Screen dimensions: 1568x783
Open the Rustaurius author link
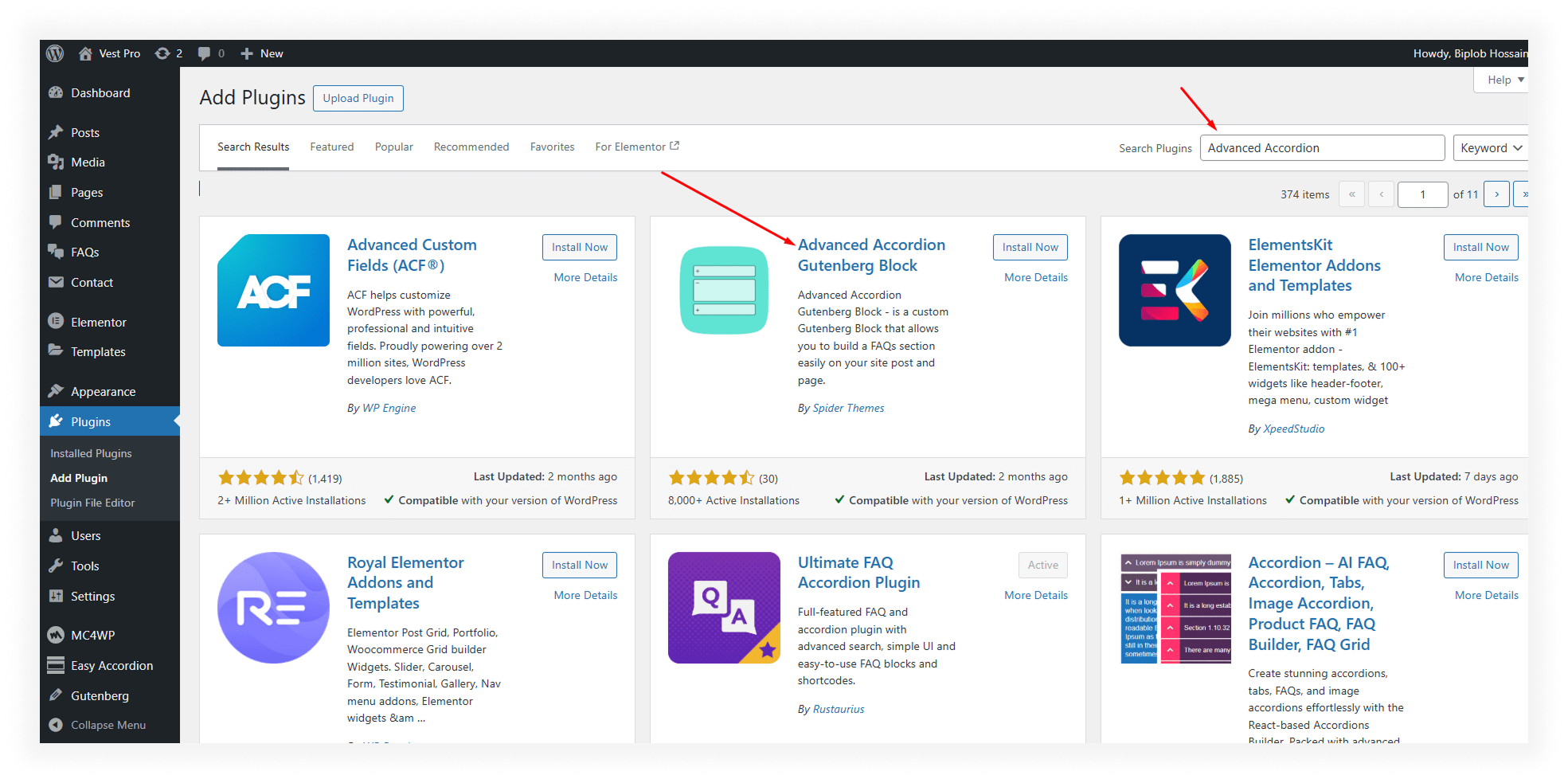[839, 709]
